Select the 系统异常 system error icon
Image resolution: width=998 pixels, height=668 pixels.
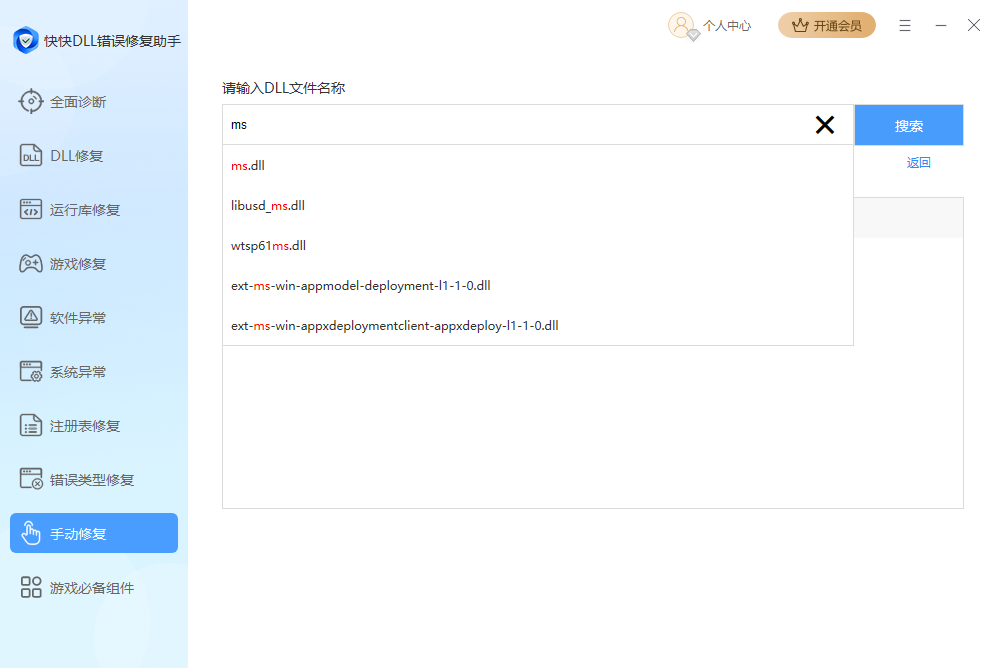click(31, 372)
